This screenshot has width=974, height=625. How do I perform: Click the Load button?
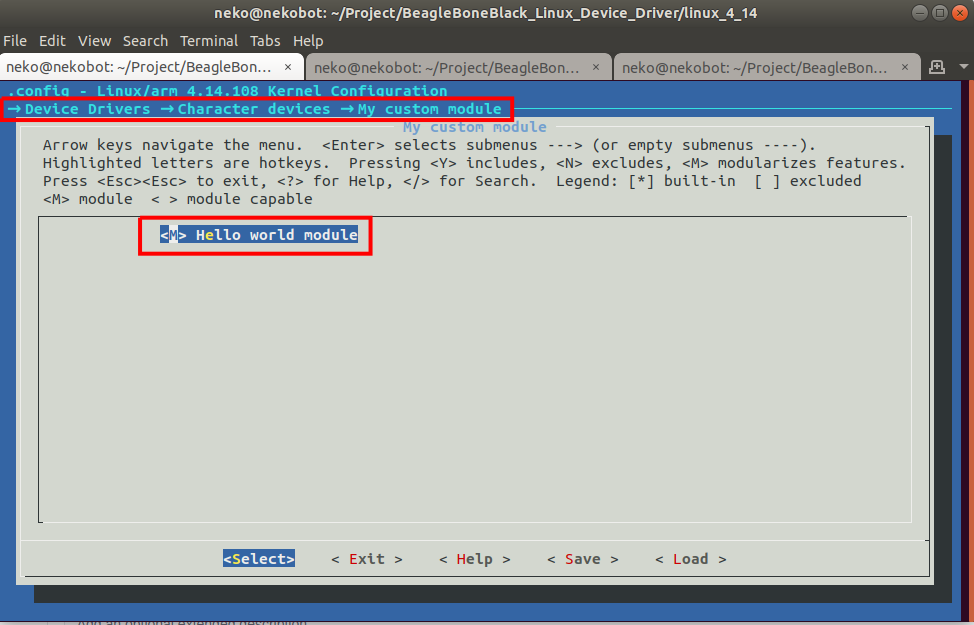click(691, 559)
